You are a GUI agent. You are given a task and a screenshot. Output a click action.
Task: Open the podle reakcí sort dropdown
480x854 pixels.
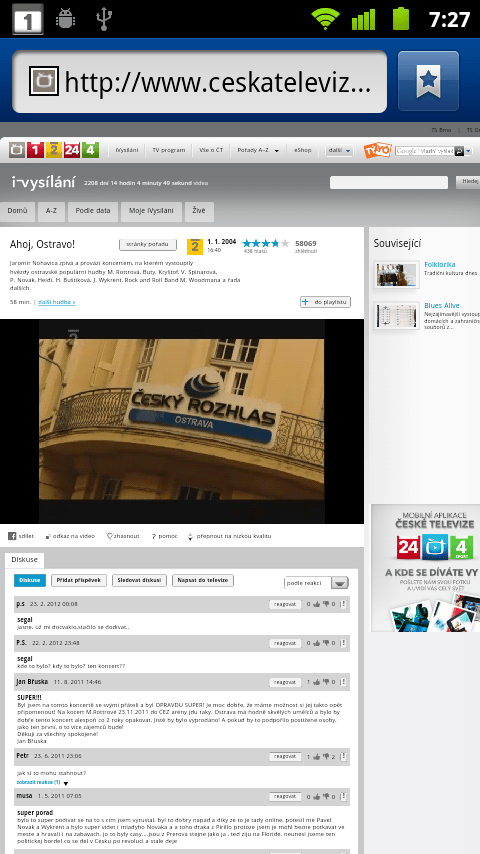pyautogui.click(x=316, y=583)
